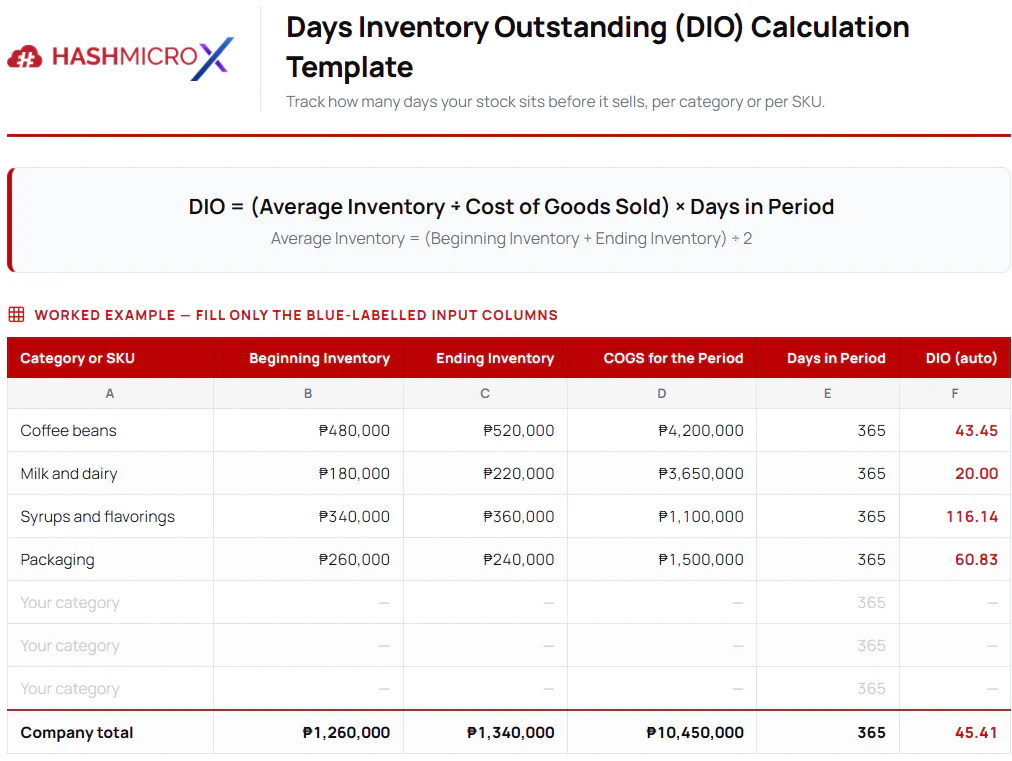Click the Worked Example section heading
The height and width of the screenshot is (761, 1012).
(296, 315)
